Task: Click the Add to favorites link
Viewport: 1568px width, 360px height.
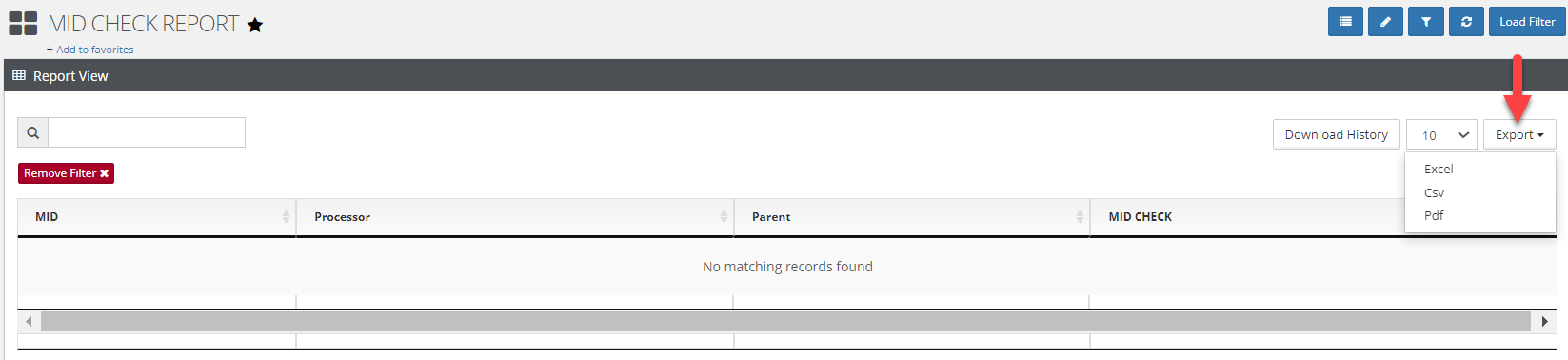Action: (90, 50)
